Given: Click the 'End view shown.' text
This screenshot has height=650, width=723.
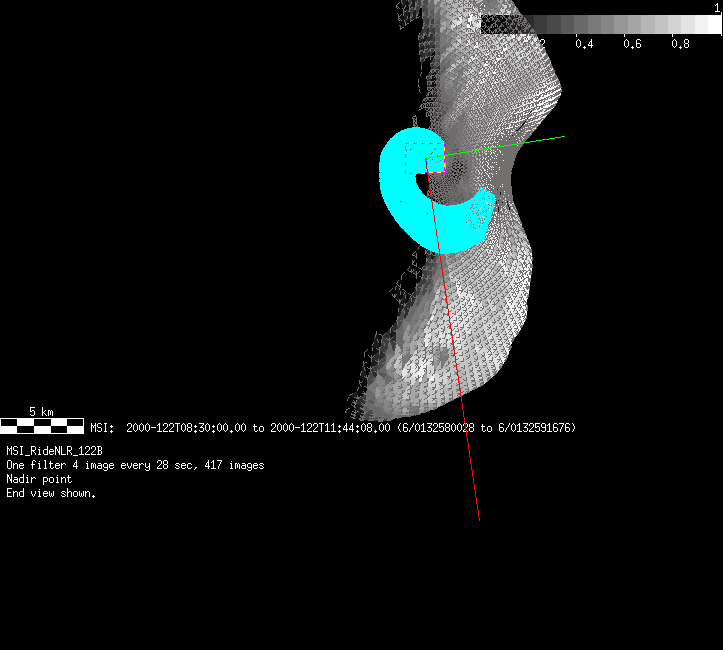Looking at the screenshot, I should click(x=51, y=493).
